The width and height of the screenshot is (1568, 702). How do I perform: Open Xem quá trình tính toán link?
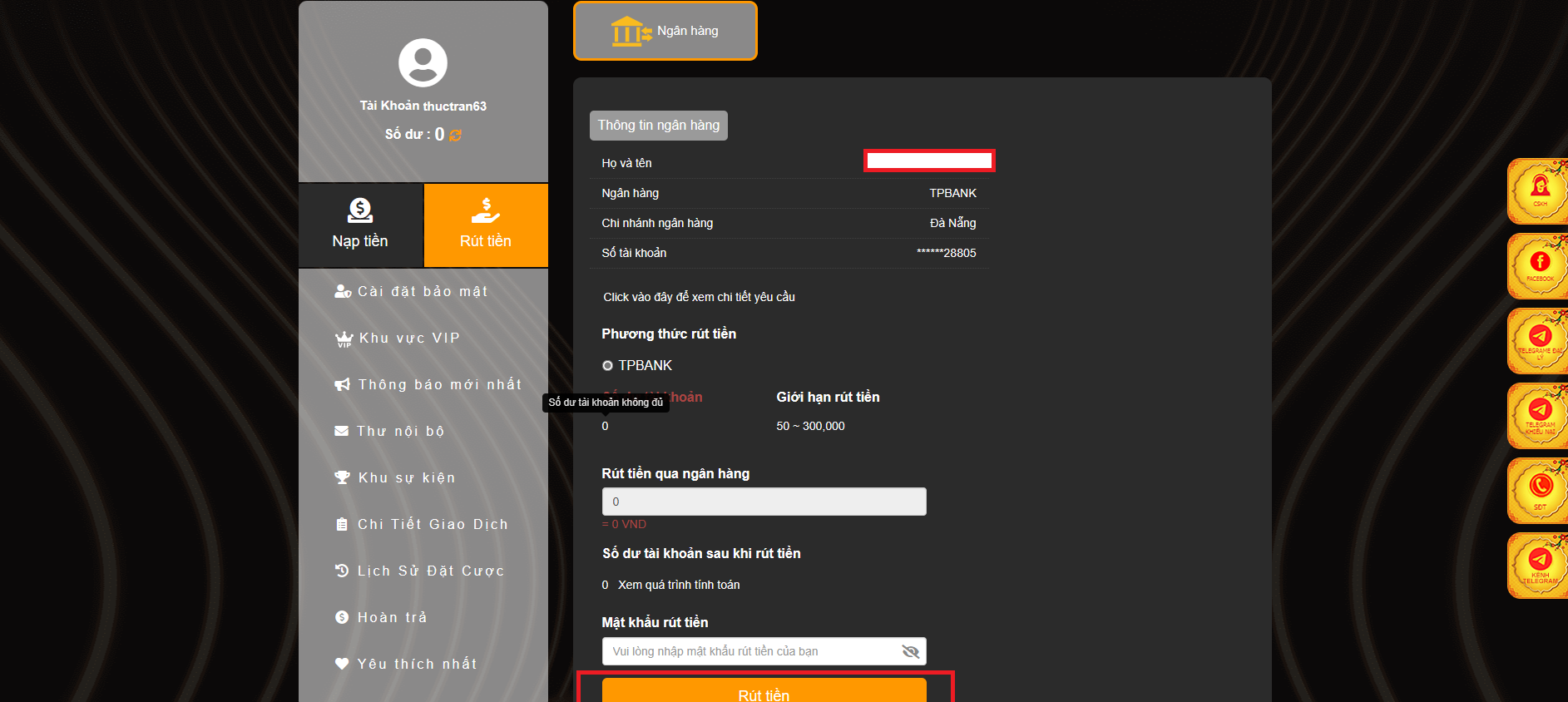(x=679, y=585)
